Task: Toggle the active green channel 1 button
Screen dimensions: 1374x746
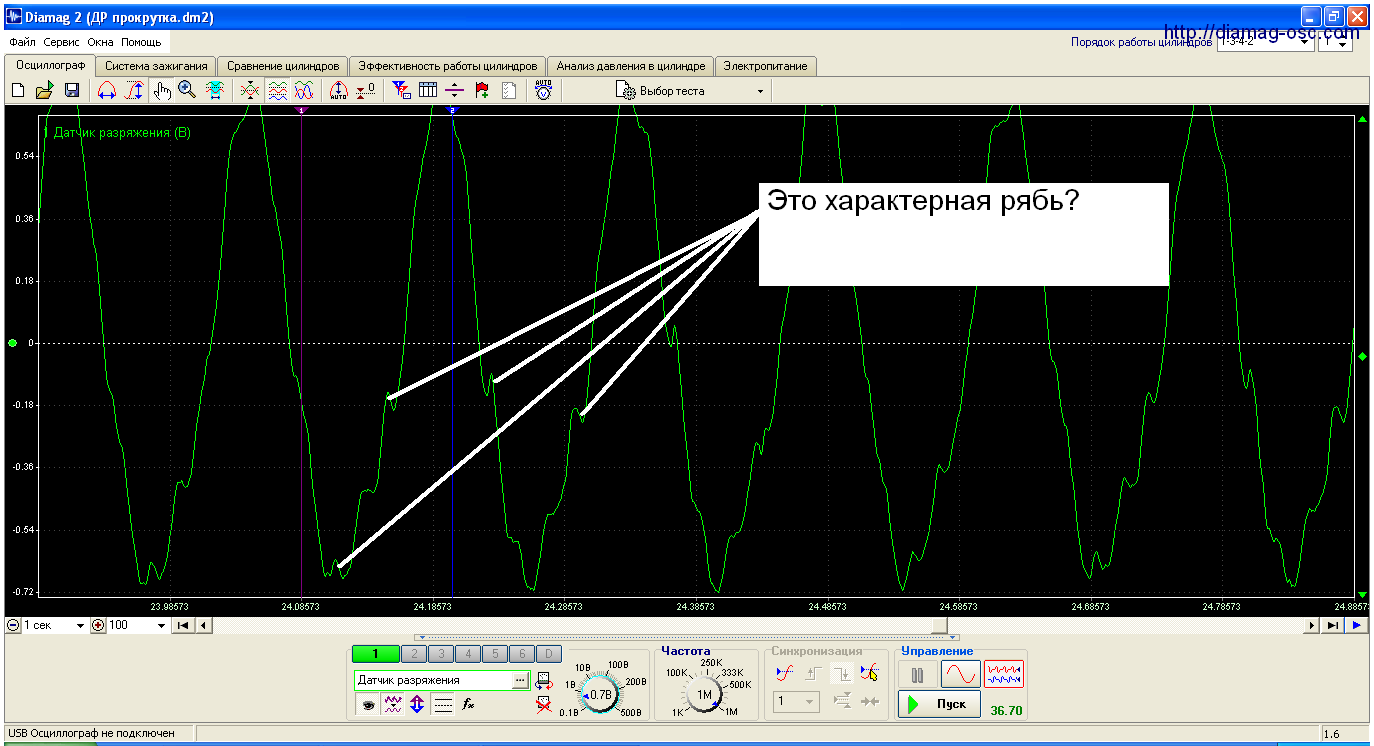Action: pyautogui.click(x=376, y=654)
